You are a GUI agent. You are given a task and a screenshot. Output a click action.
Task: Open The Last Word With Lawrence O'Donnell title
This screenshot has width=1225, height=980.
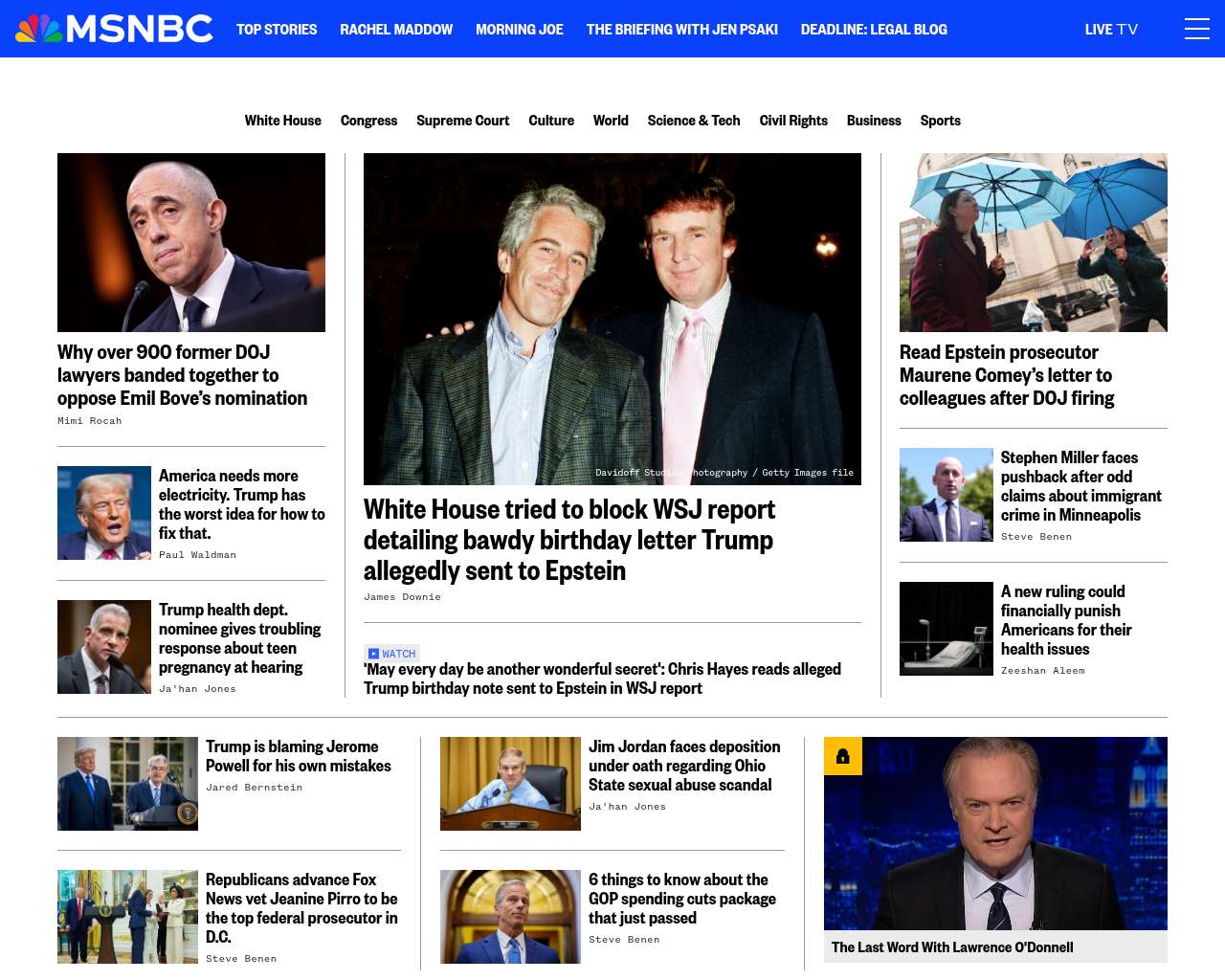click(x=952, y=947)
